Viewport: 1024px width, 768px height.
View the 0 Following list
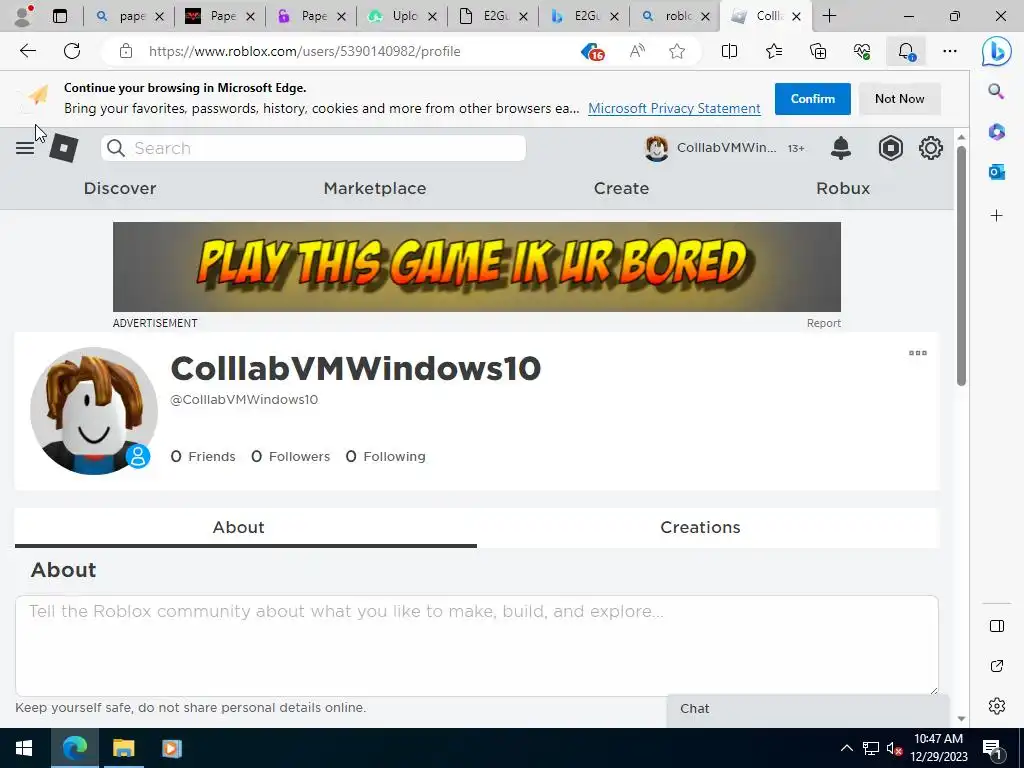(385, 456)
